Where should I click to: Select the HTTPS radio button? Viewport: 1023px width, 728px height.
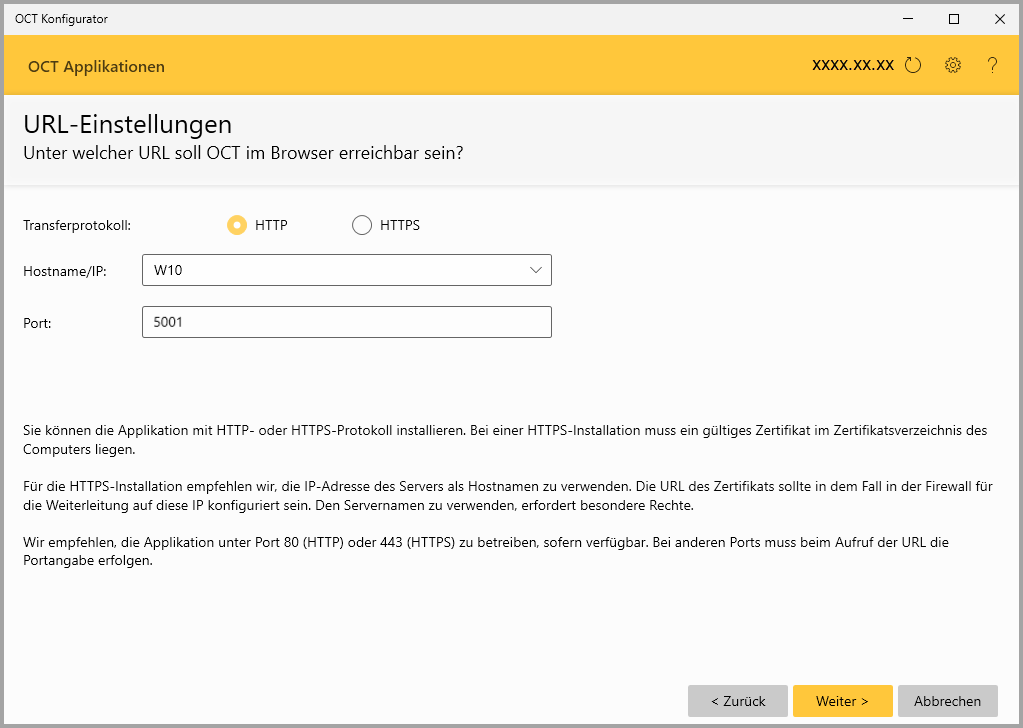click(362, 225)
